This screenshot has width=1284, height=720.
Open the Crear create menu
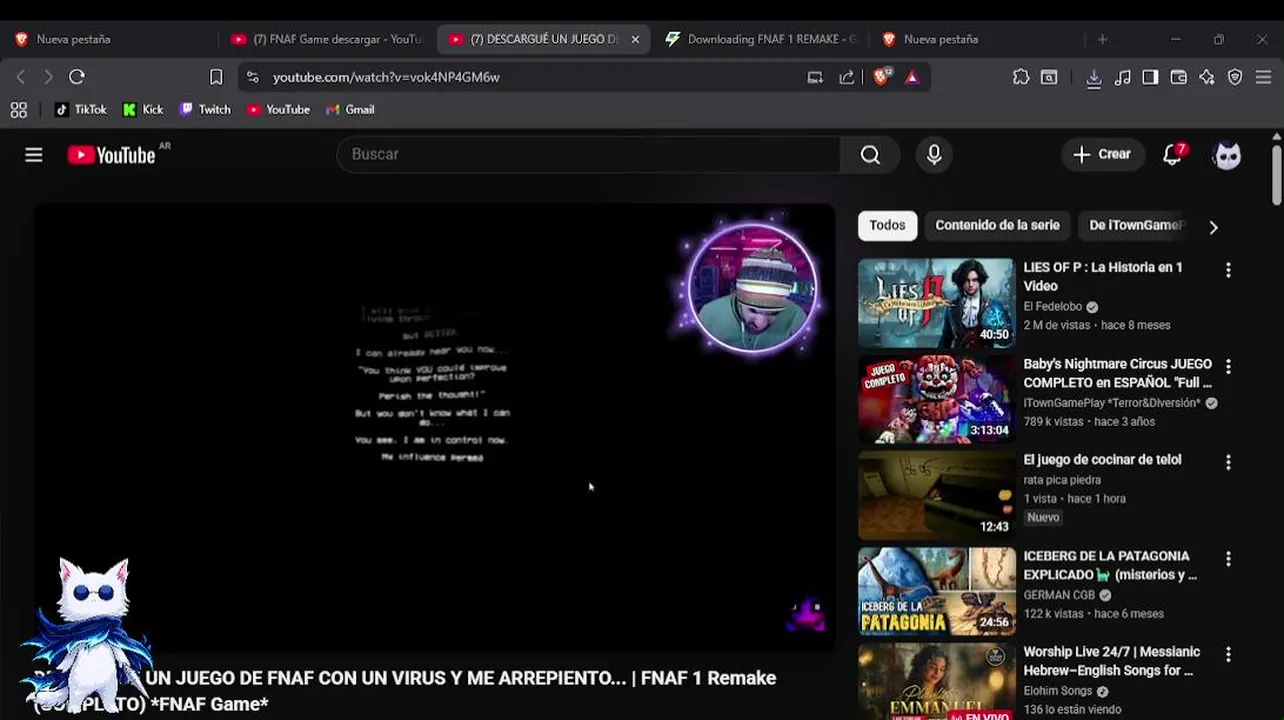1102,154
